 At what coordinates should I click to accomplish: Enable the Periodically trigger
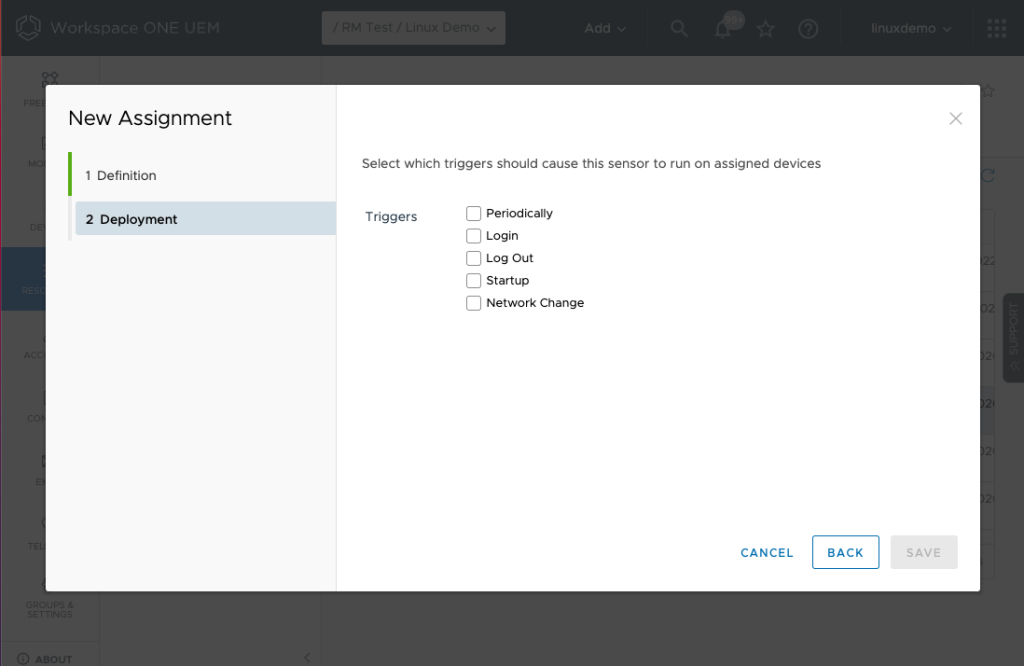474,213
